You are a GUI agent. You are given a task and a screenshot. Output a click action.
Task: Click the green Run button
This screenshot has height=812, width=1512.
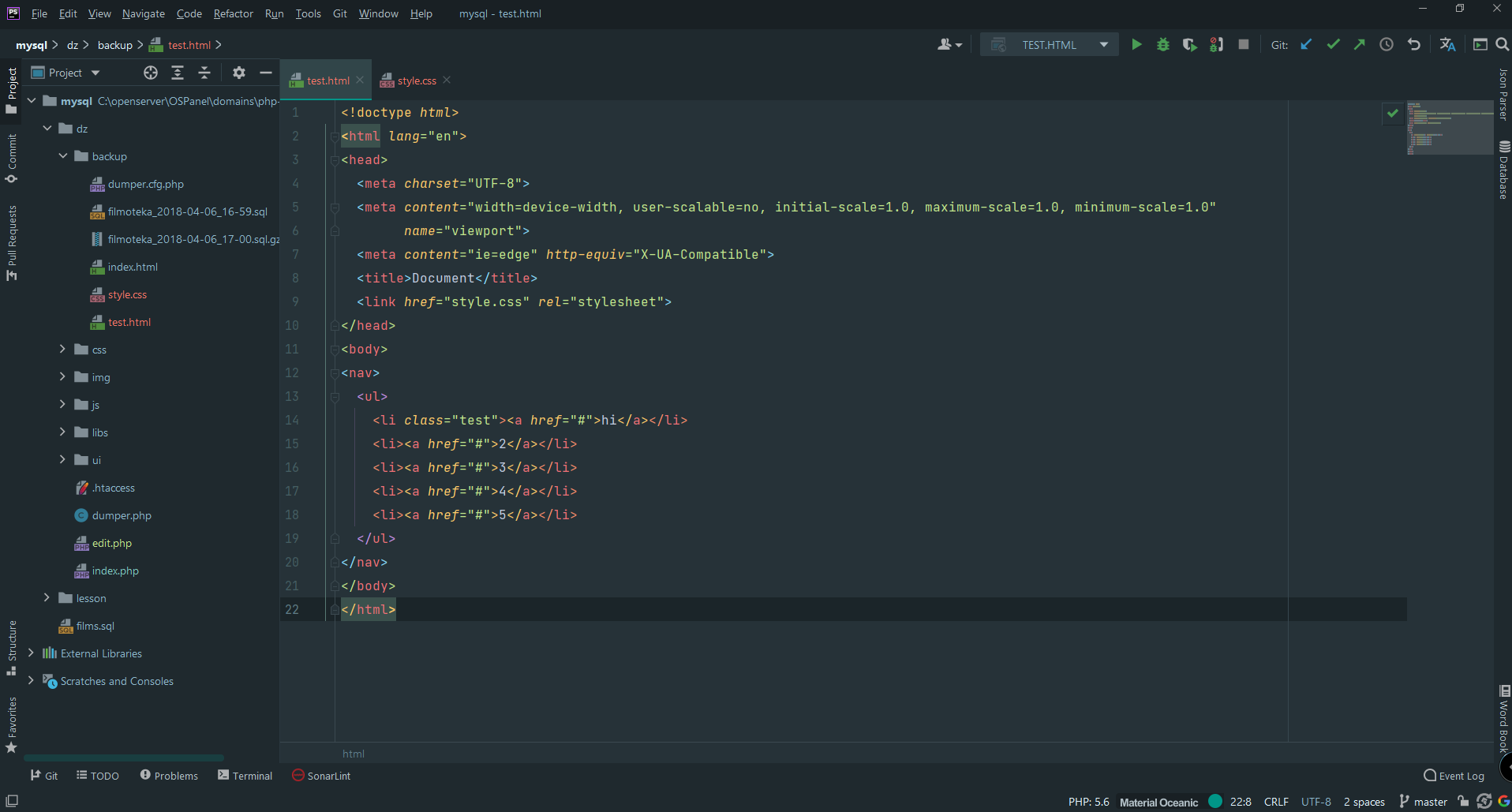(1136, 45)
